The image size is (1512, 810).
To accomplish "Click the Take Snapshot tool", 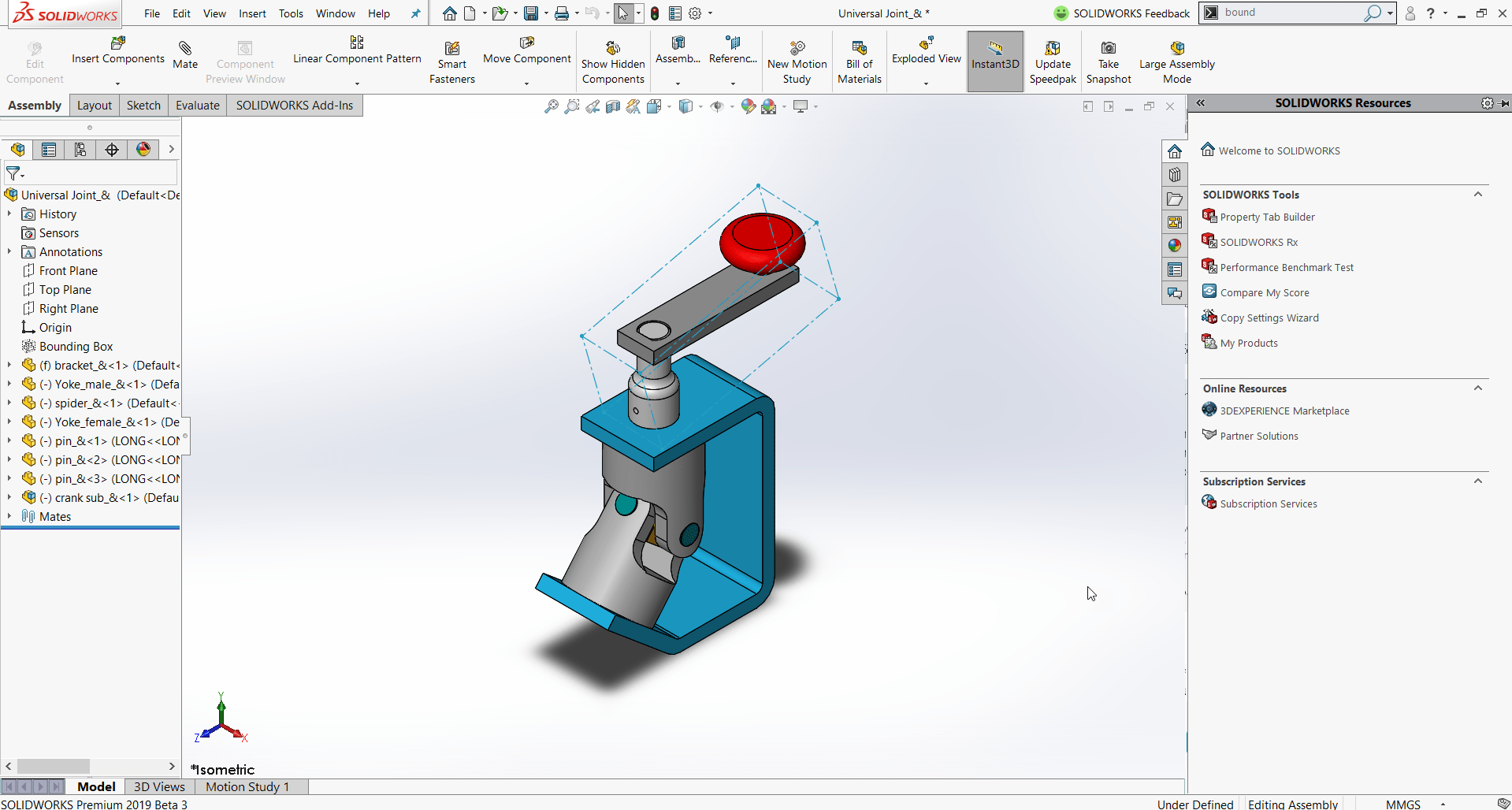I will tap(1108, 61).
